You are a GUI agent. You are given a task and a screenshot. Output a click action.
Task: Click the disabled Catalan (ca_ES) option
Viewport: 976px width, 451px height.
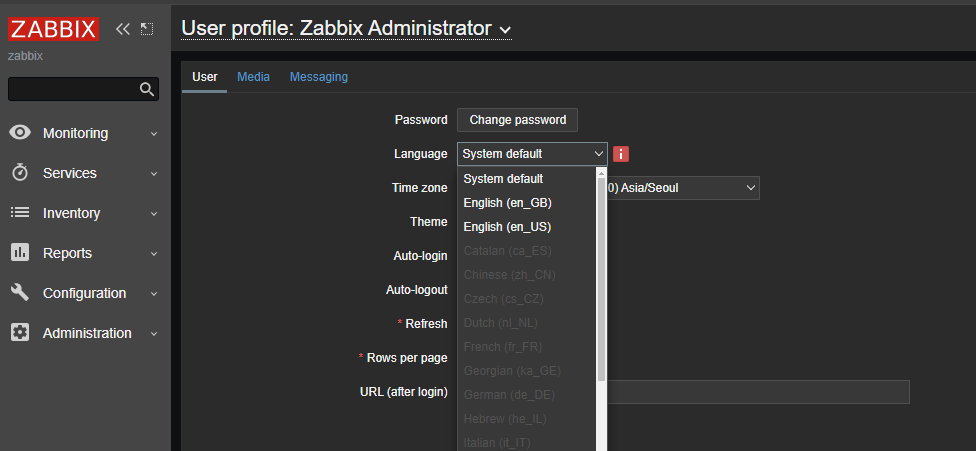point(527,251)
